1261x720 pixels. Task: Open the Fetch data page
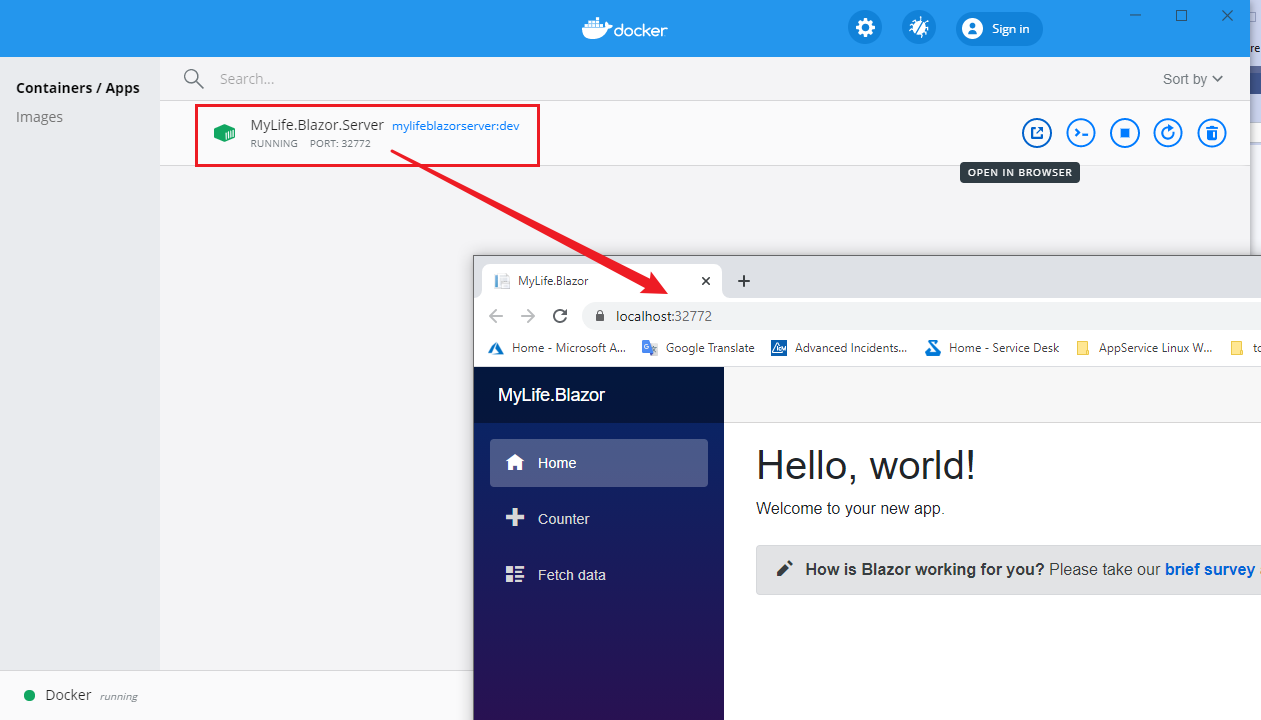pyautogui.click(x=571, y=575)
